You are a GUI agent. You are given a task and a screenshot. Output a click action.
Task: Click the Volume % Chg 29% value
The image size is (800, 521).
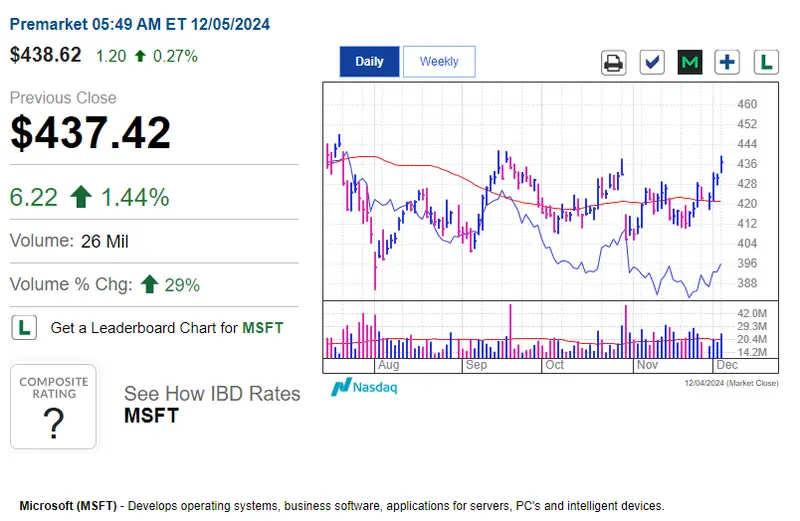(x=182, y=285)
